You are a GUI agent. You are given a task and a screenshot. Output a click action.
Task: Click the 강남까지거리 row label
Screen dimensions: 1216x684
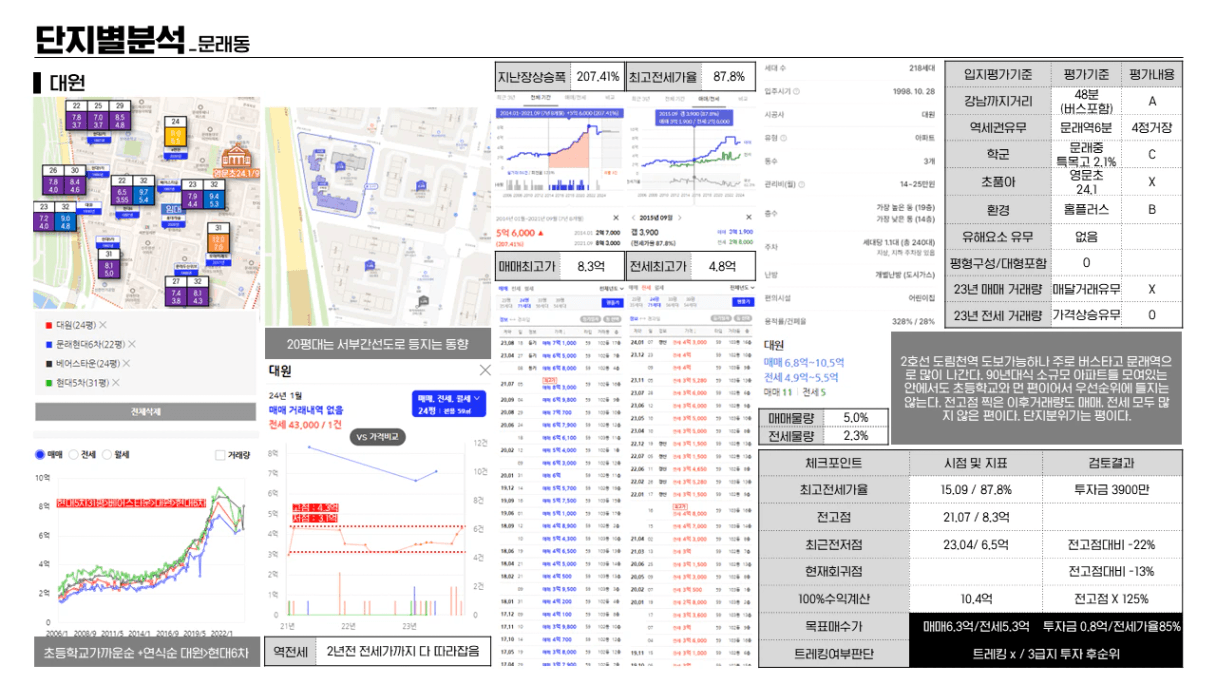pos(996,101)
